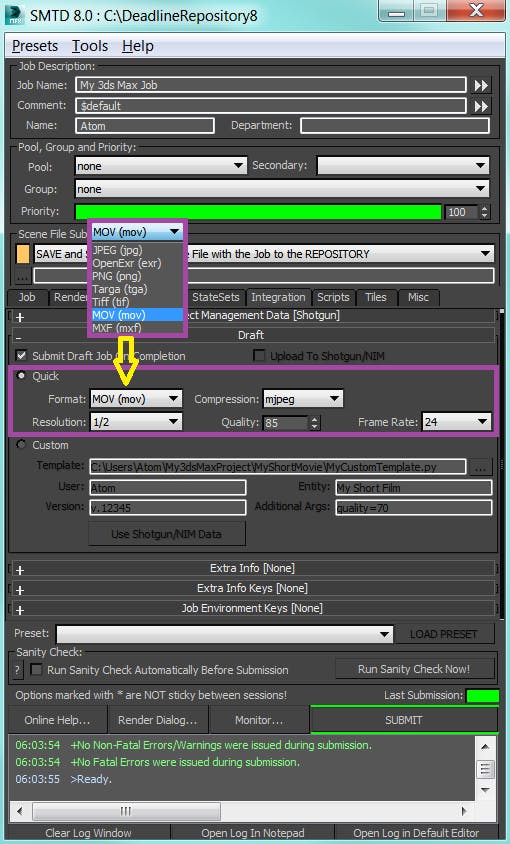510x844 pixels.
Task: Collapse the Draft rollout with minus icon
Action: 19,336
